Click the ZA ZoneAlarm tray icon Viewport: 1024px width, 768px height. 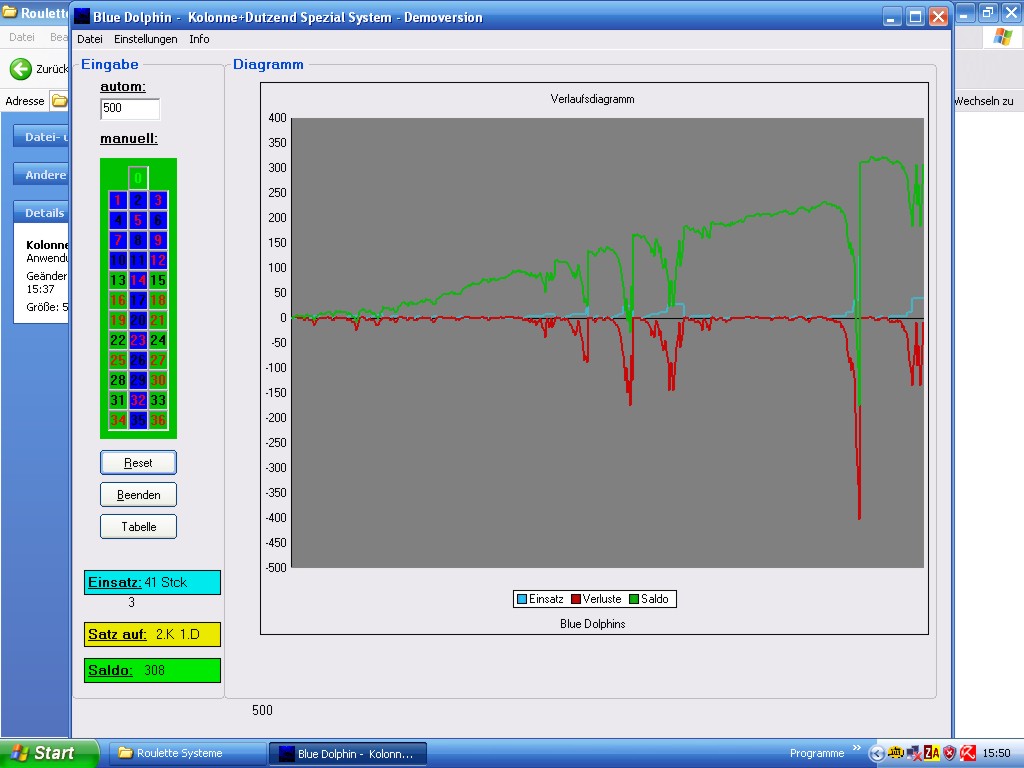[x=931, y=754]
